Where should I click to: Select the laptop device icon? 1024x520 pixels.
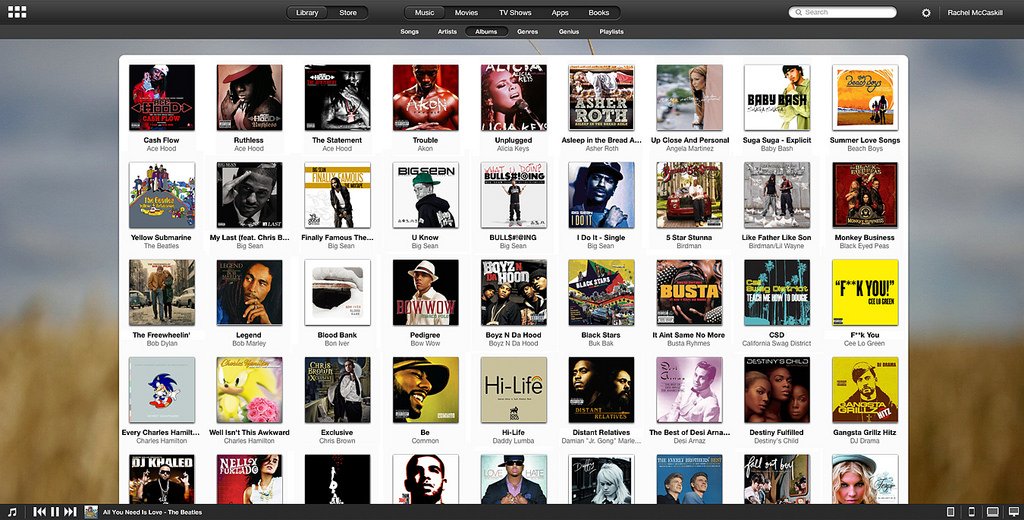[992, 512]
